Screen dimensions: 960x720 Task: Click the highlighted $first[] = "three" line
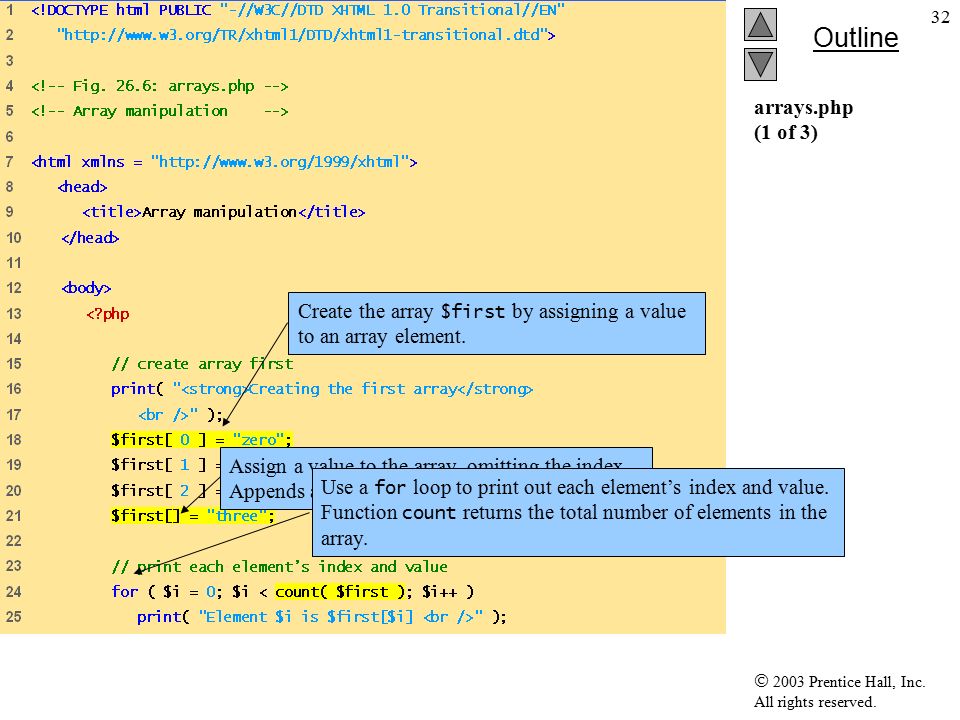point(193,516)
